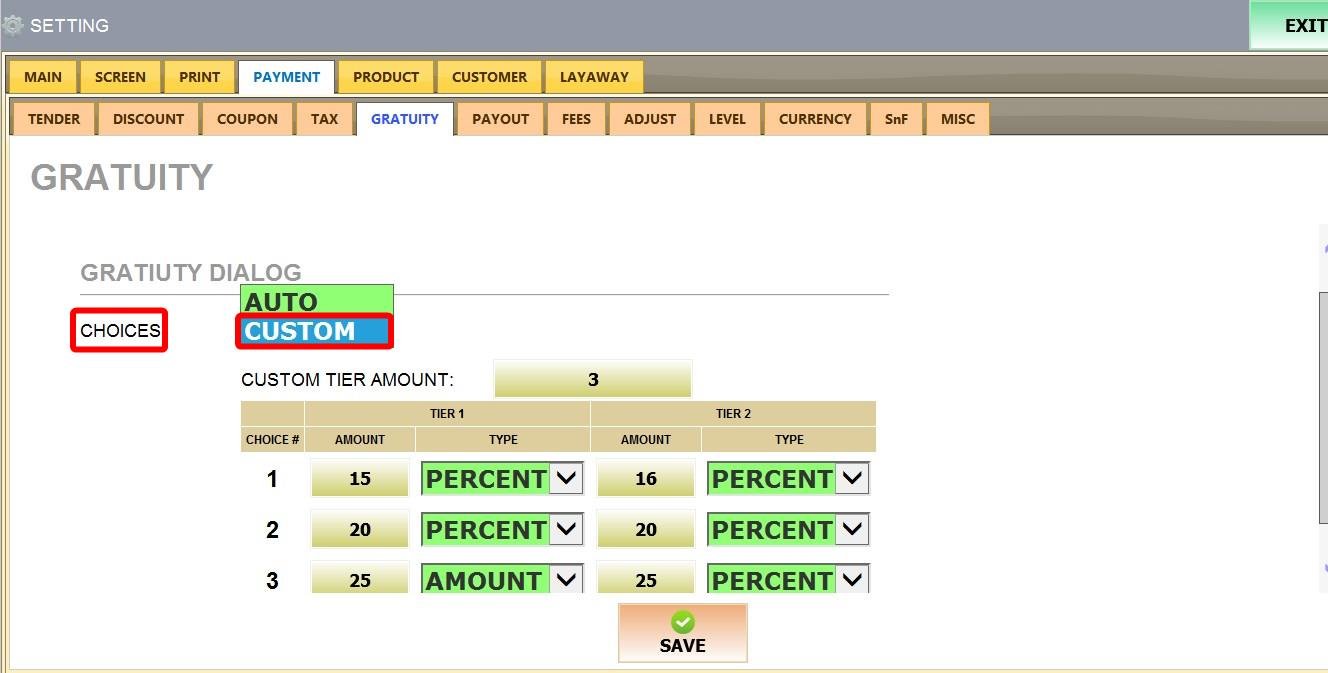The image size is (1328, 673).
Task: Click the Custom Tier Amount field
Action: point(592,380)
